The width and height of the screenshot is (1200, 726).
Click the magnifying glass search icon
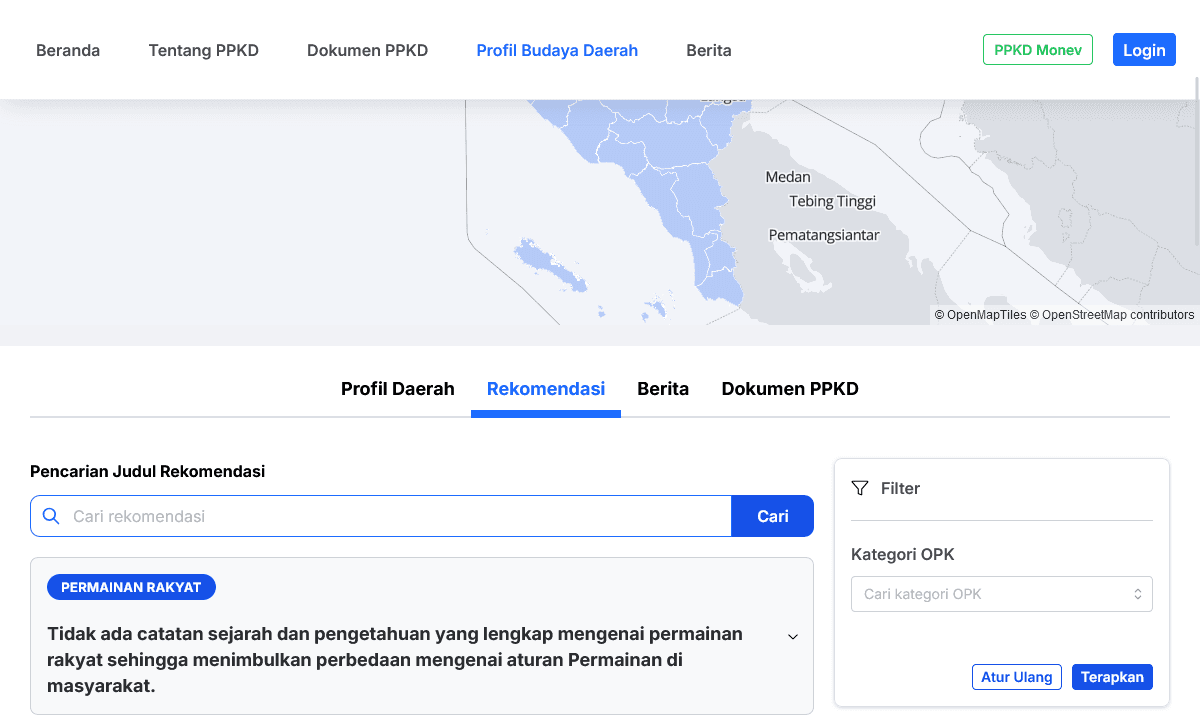click(x=51, y=516)
